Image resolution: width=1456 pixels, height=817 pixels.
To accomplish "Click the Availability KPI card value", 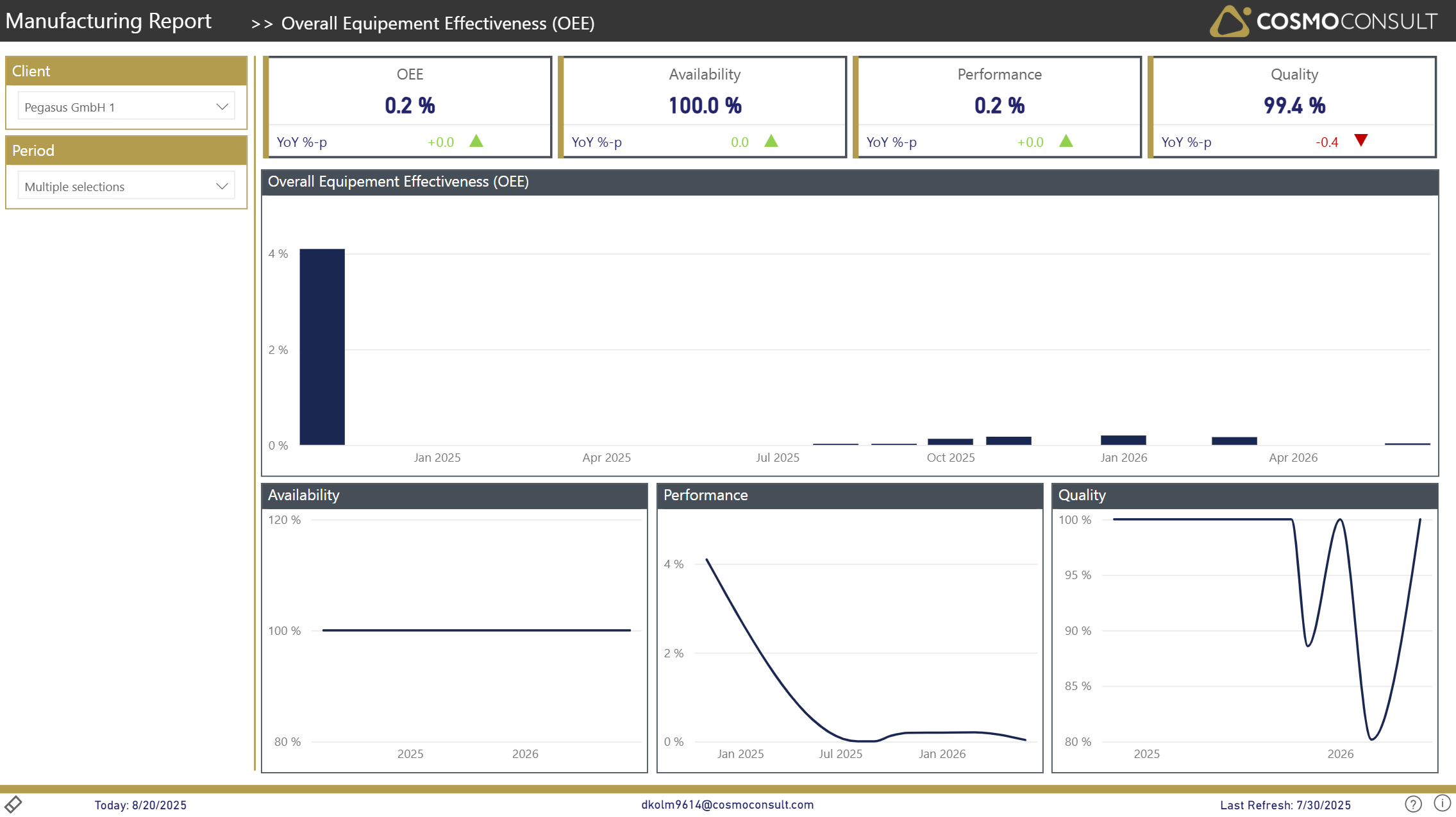I will click(x=705, y=106).
